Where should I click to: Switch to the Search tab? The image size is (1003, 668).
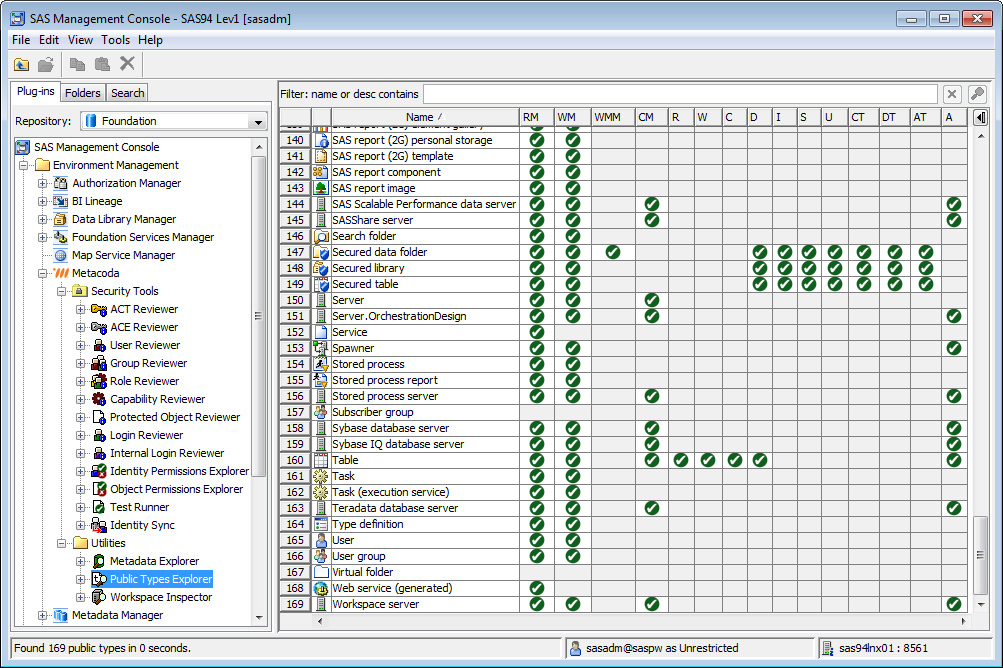(x=127, y=93)
